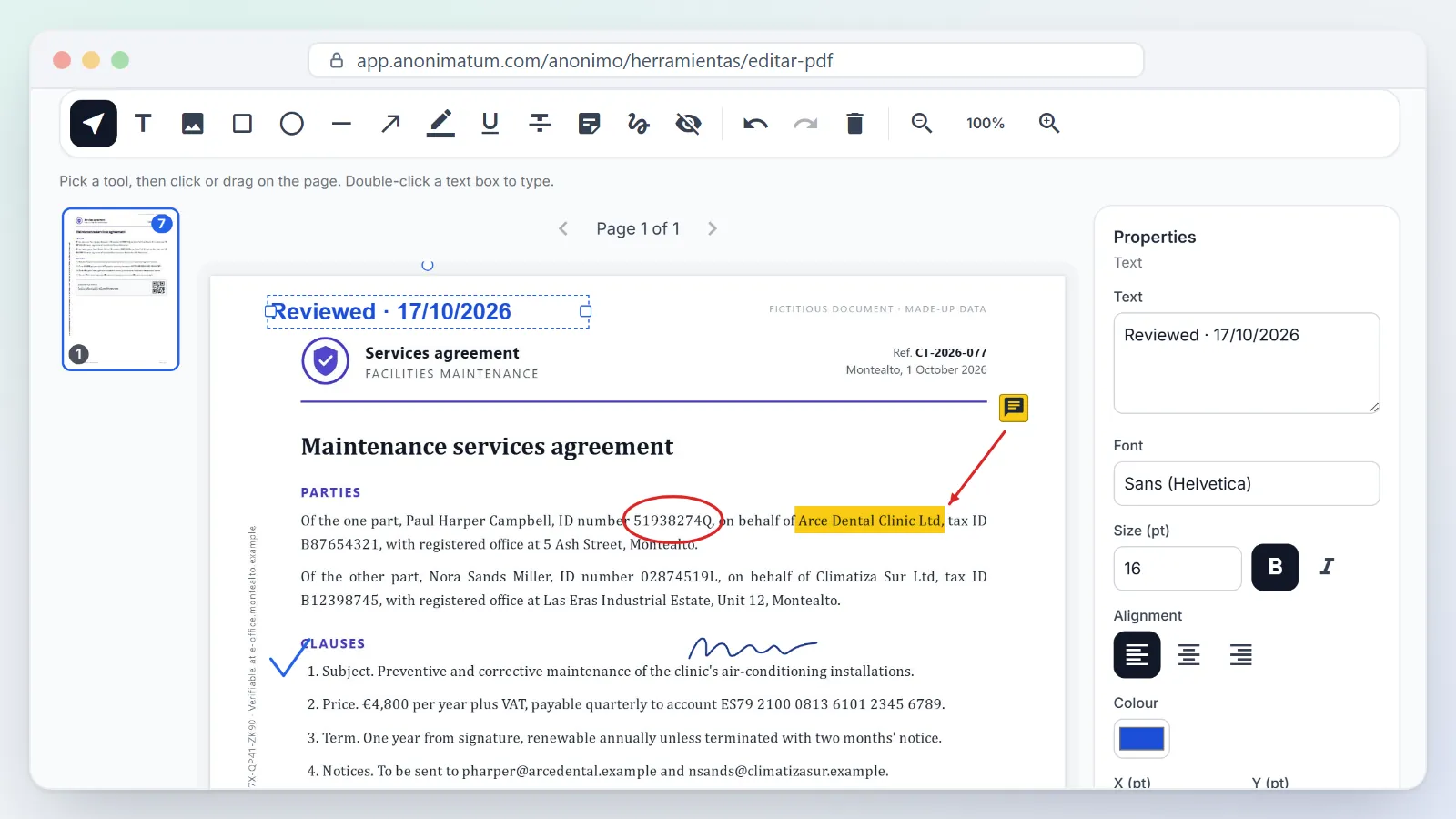
Task: Select the Arrow tool
Action: [x=391, y=124]
